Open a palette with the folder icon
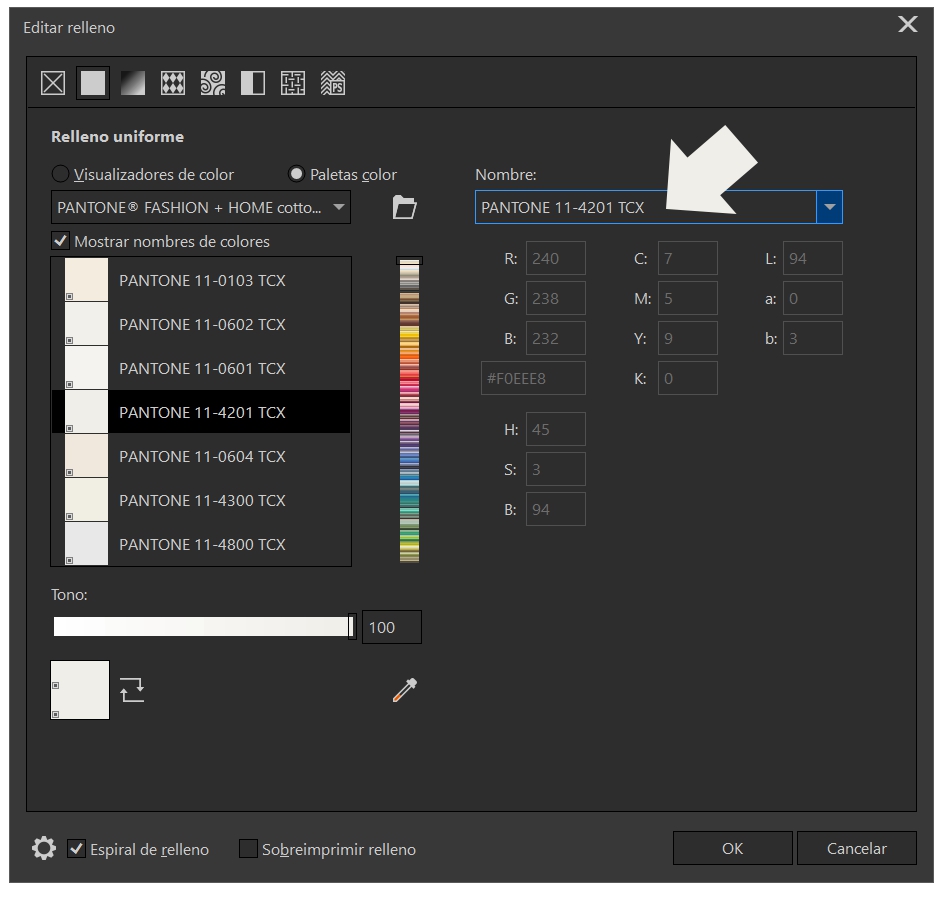 click(404, 207)
